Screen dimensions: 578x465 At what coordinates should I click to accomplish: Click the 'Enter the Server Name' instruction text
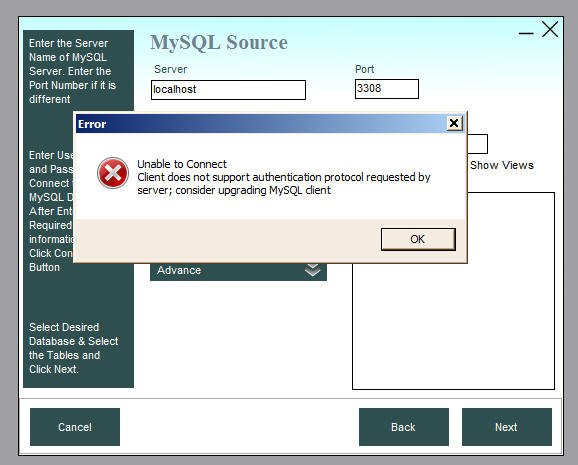click(72, 71)
